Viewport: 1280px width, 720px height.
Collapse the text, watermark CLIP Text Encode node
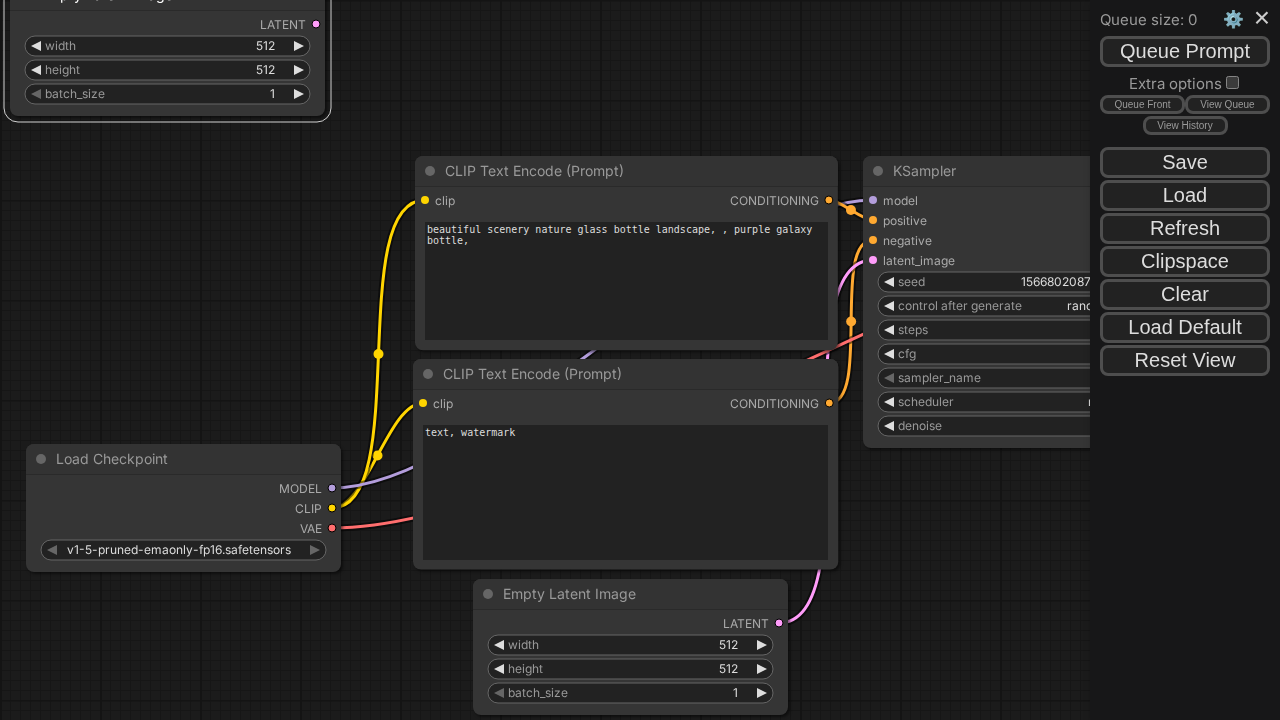click(428, 374)
